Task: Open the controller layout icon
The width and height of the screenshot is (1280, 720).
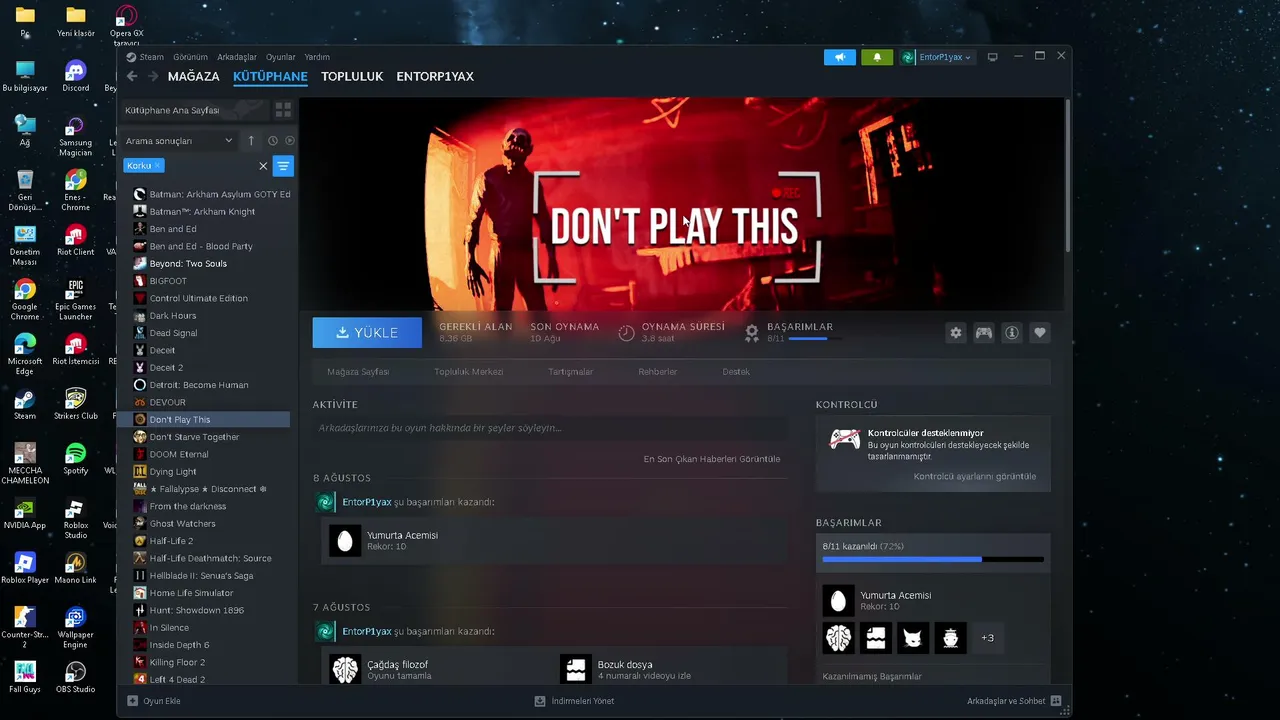Action: click(x=984, y=333)
